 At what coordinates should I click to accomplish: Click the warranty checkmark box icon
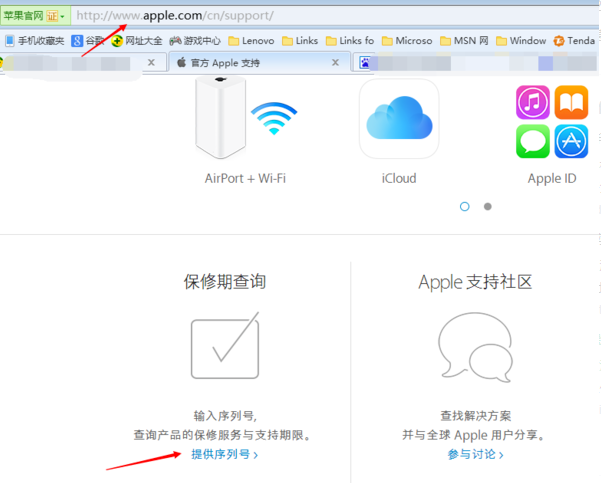point(225,345)
